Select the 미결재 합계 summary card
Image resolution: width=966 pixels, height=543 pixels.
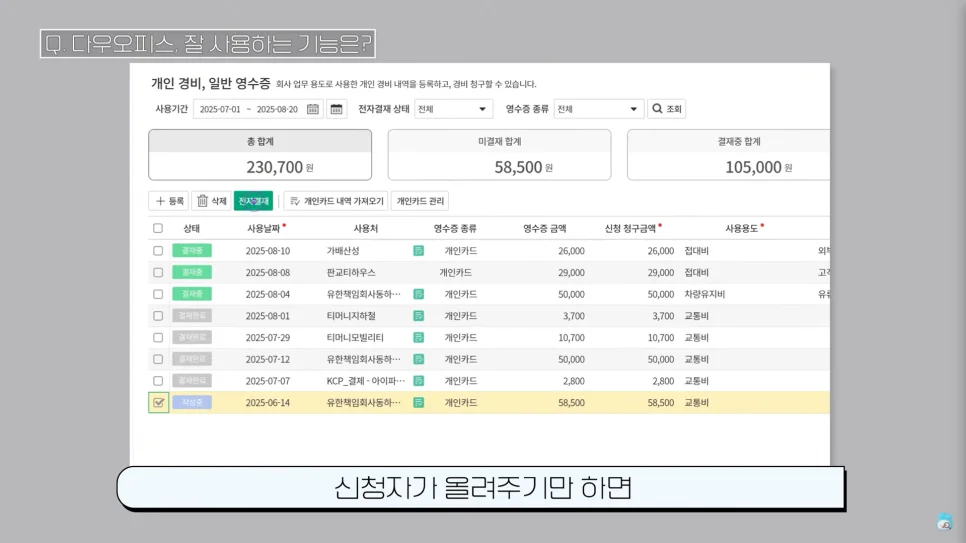[x=500, y=155]
